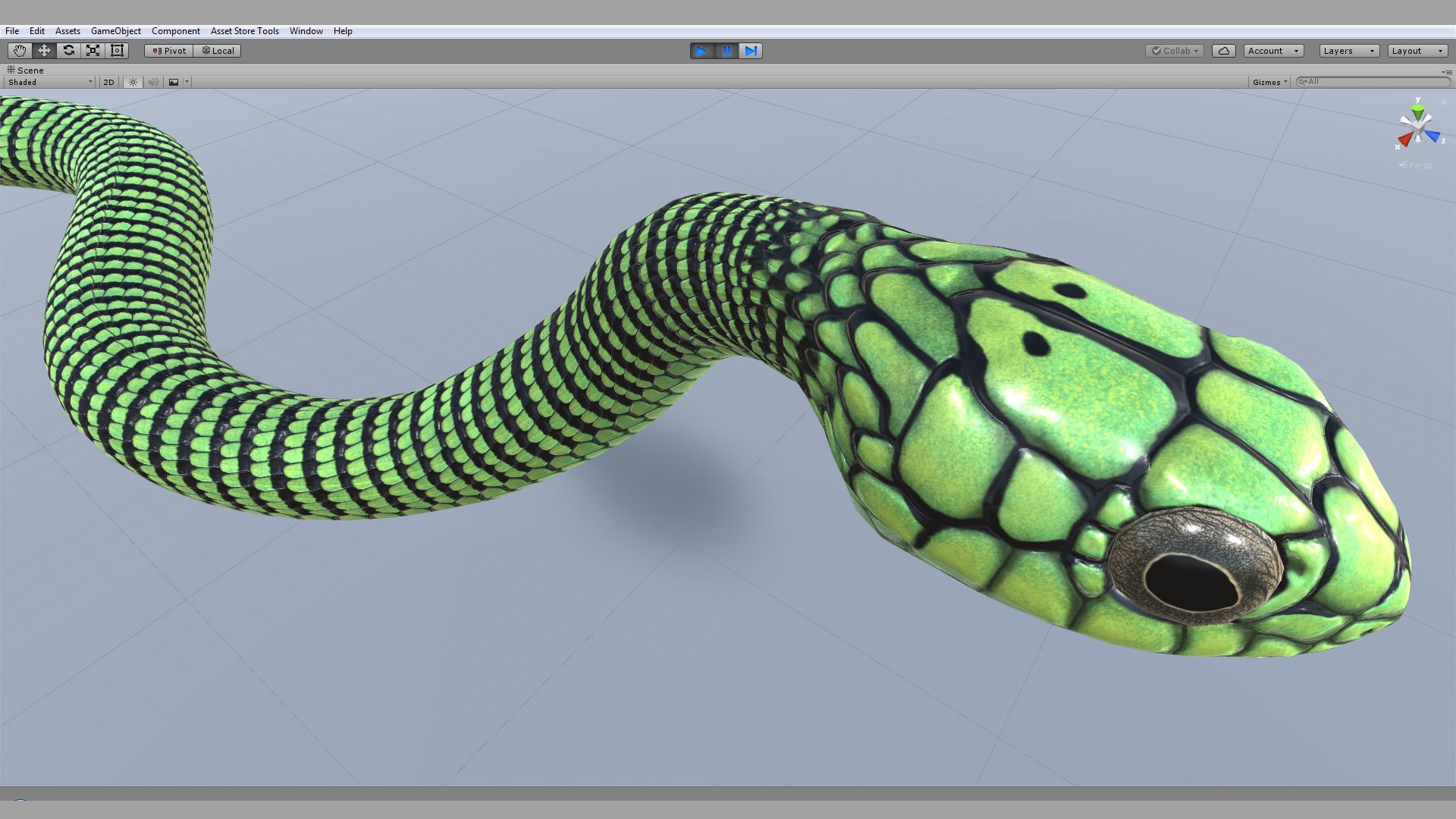Click the snake's eye in the scene
This screenshot has width=1456, height=819.
pos(1197,566)
